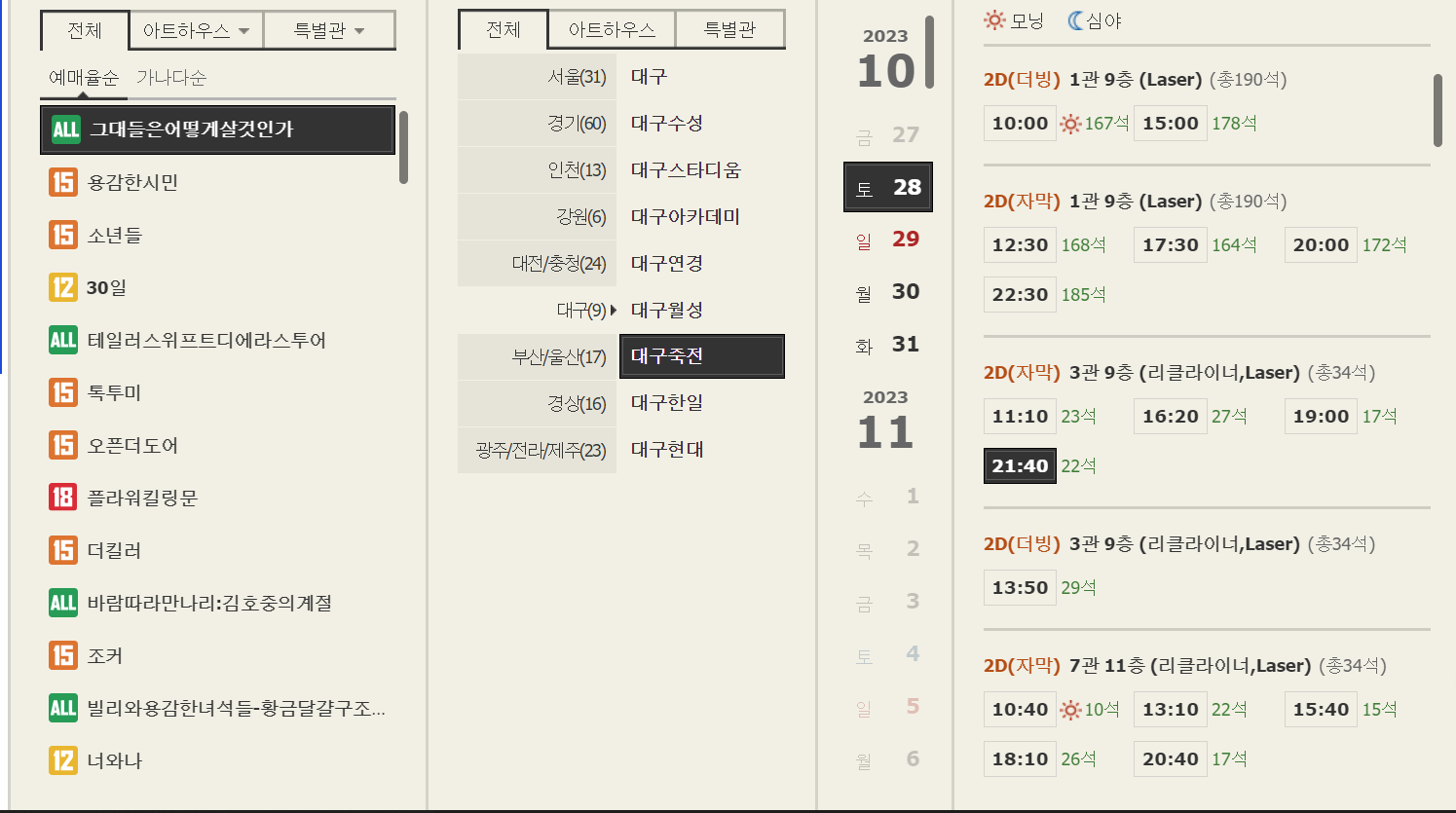The height and width of the screenshot is (813, 1456).
Task: Click the 15 rating icon beside 오픈더도어
Action: (63, 445)
